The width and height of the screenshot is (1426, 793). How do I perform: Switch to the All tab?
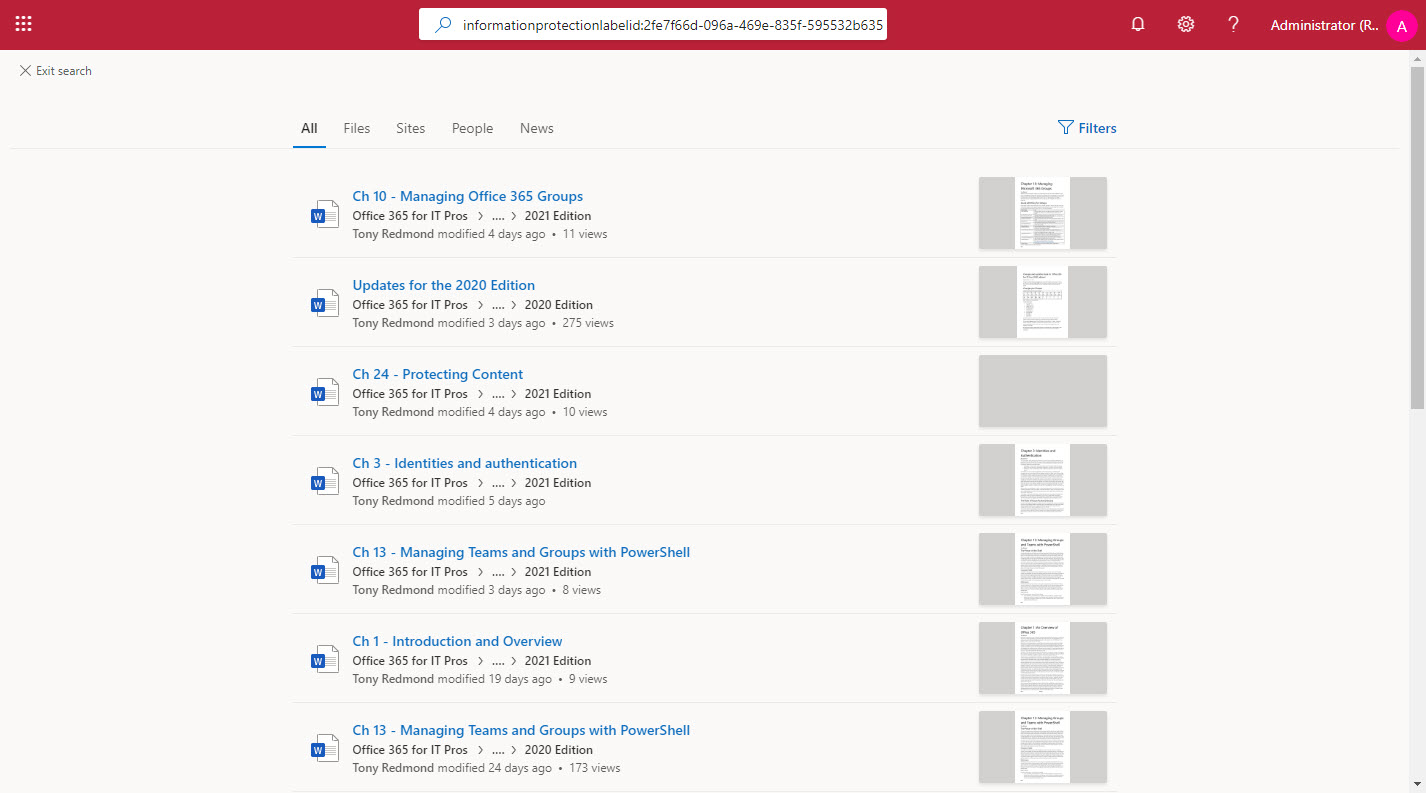[309, 128]
